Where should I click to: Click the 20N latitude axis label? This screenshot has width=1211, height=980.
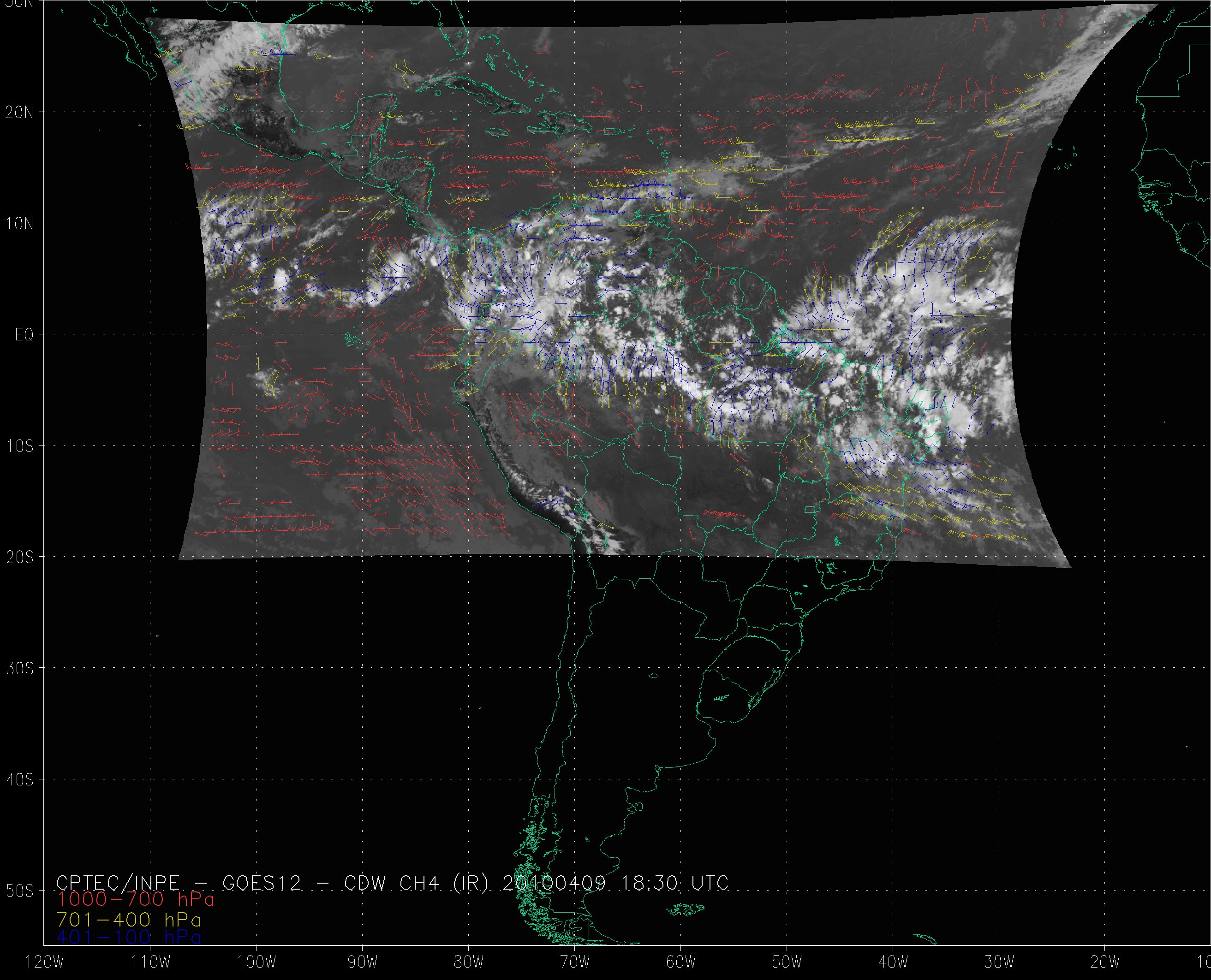(19, 113)
